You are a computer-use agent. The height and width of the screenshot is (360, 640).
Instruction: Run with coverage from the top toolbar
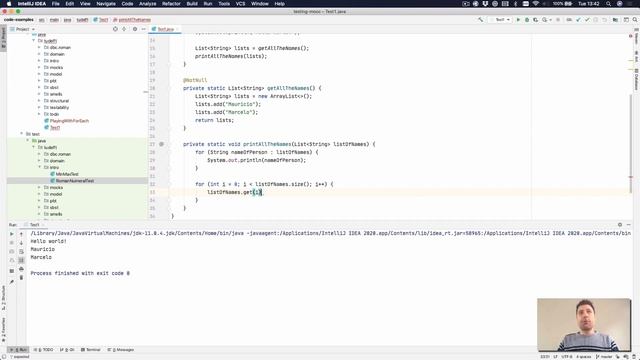536,20
